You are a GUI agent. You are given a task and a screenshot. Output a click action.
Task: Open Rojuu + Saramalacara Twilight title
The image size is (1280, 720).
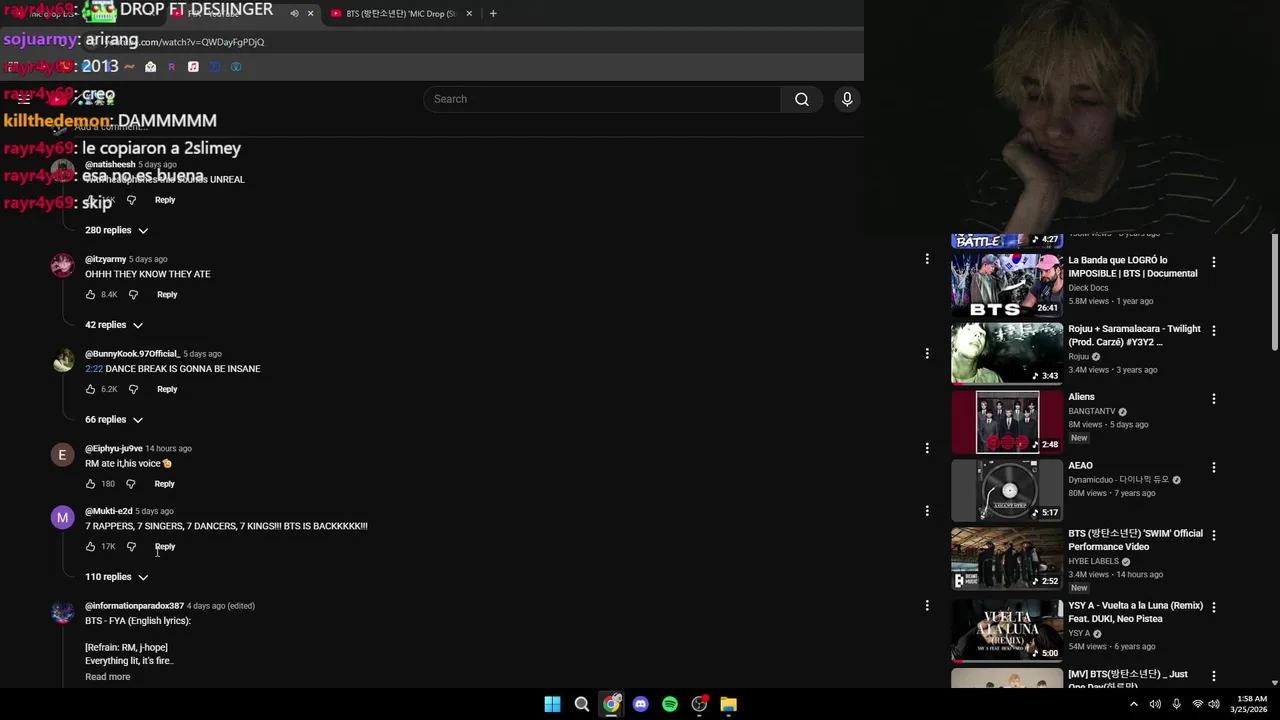pos(1134,336)
